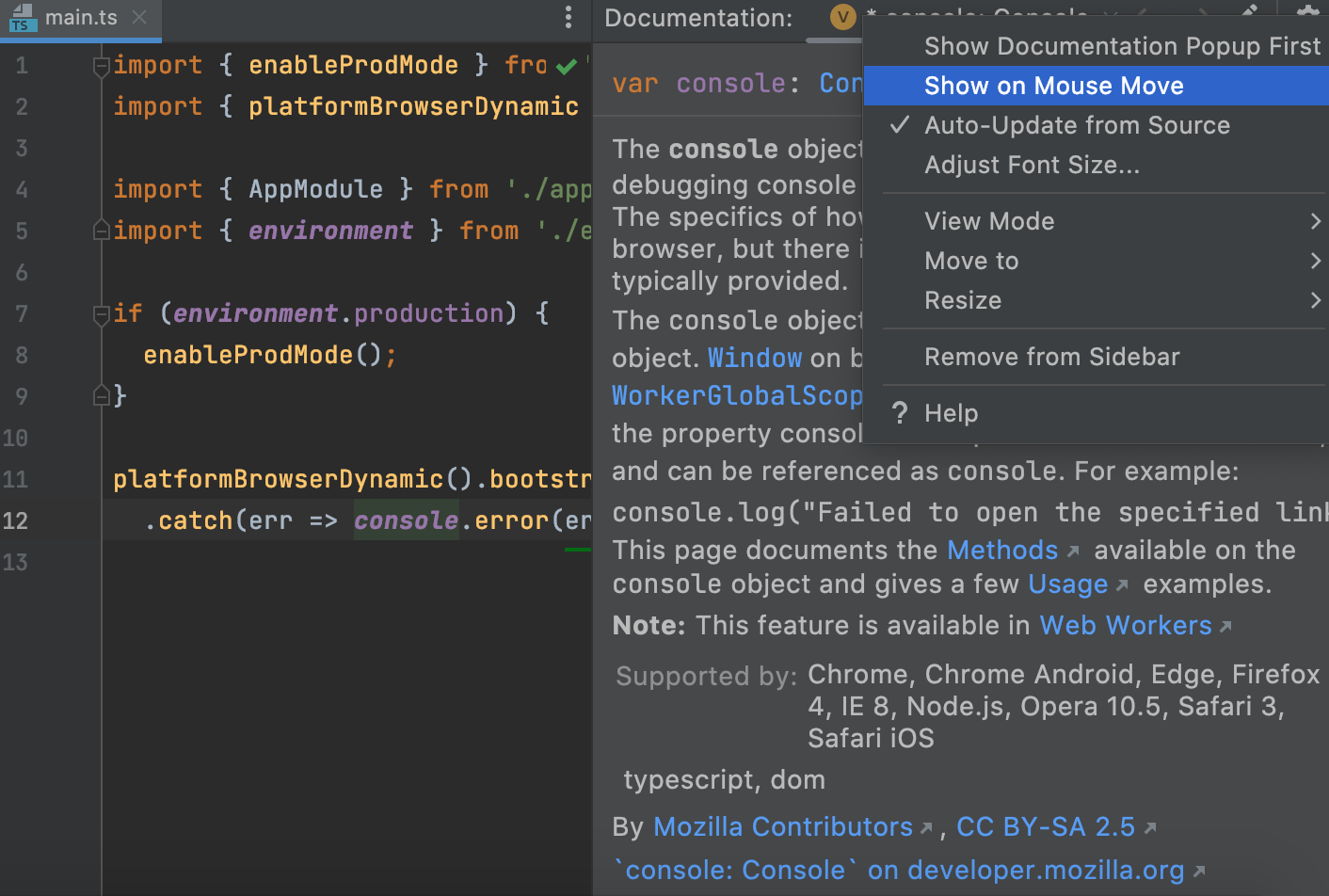
Task: Choose Adjust Font Size... from the menu
Action: pos(1096,165)
